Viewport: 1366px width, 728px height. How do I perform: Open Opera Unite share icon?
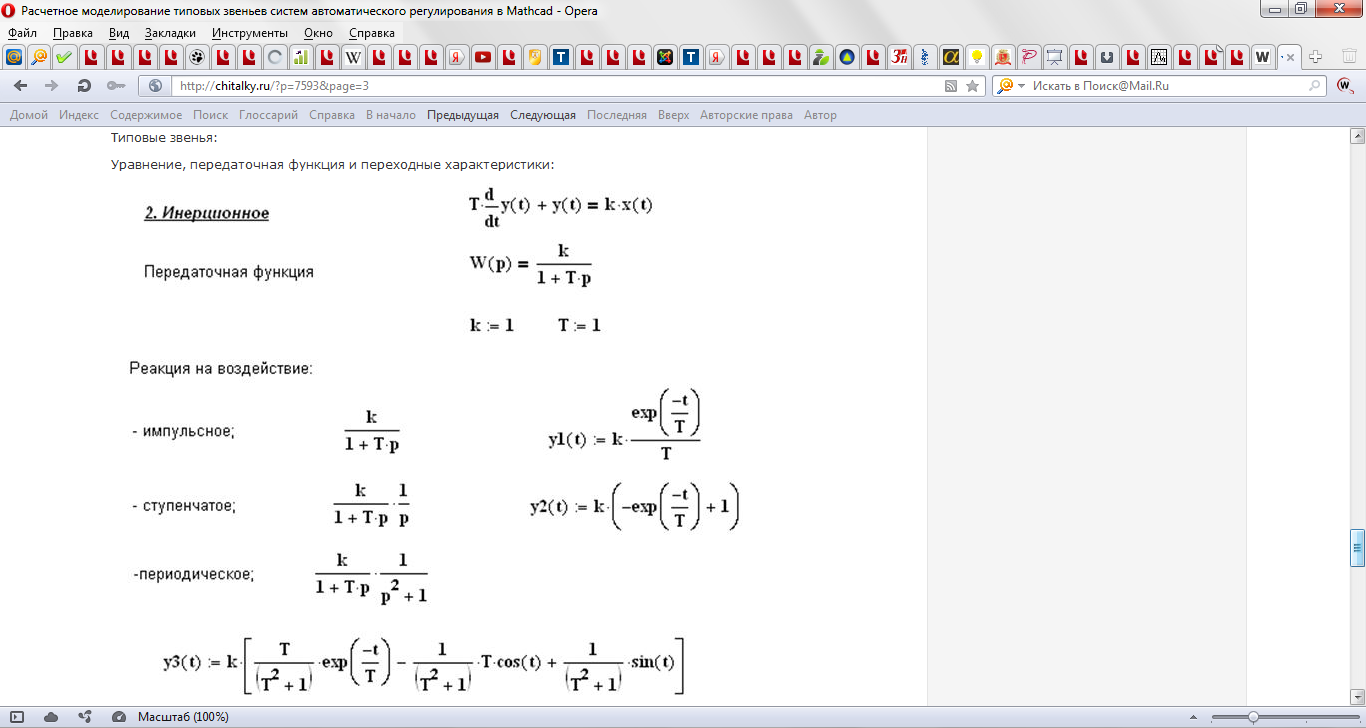(85, 717)
